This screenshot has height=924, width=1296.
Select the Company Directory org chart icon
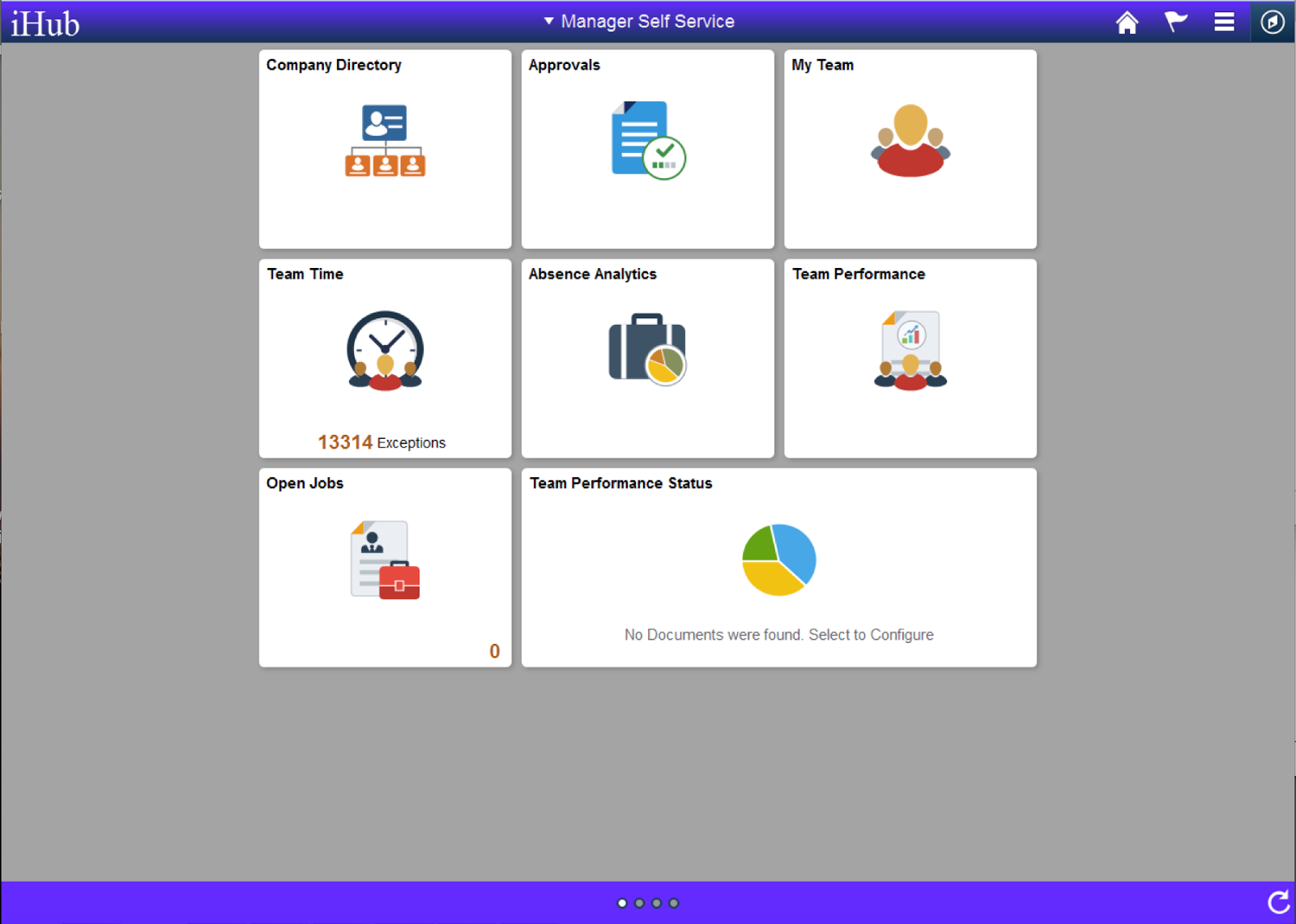coord(385,142)
